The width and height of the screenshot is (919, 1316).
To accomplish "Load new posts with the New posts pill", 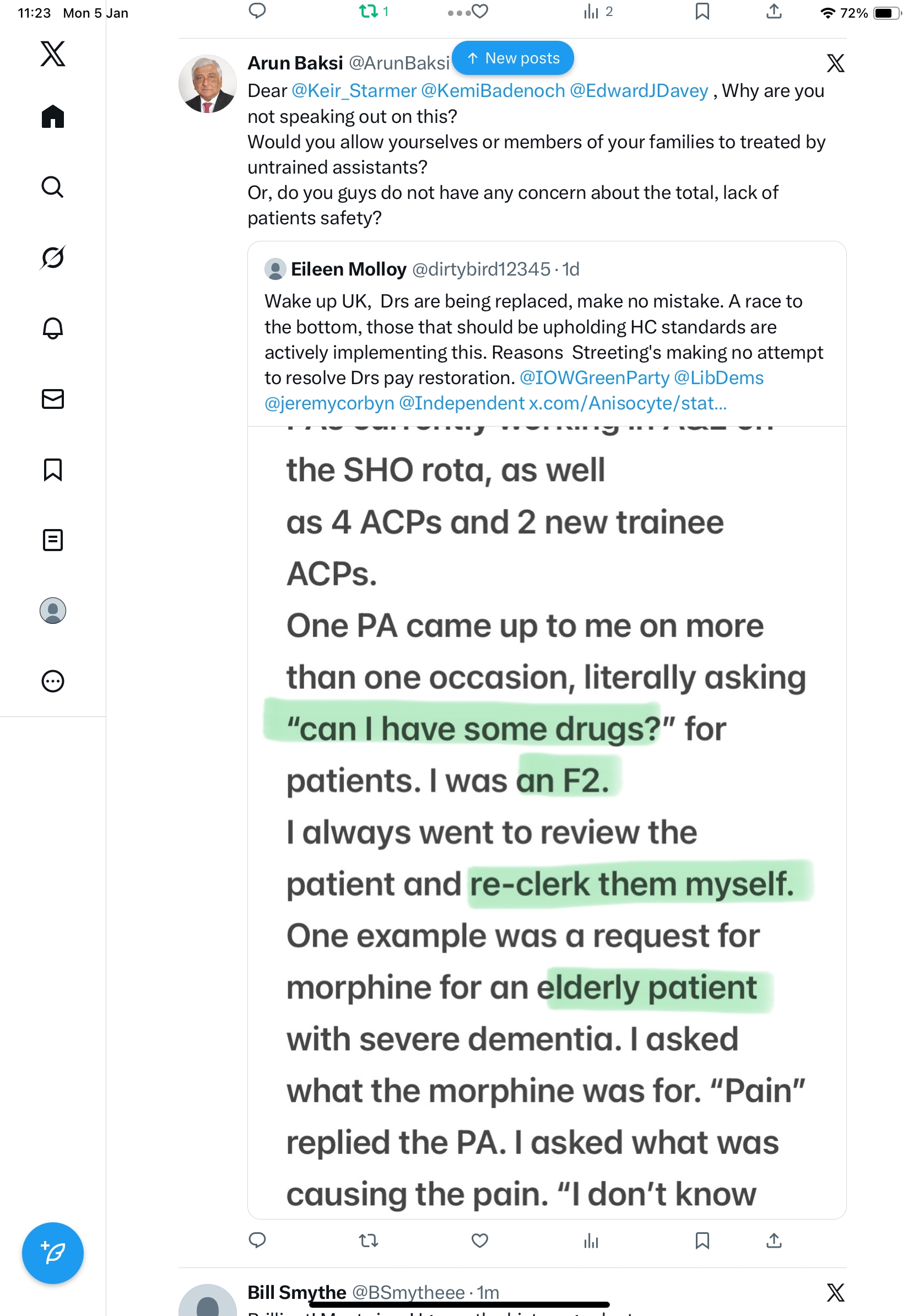I will [x=513, y=58].
